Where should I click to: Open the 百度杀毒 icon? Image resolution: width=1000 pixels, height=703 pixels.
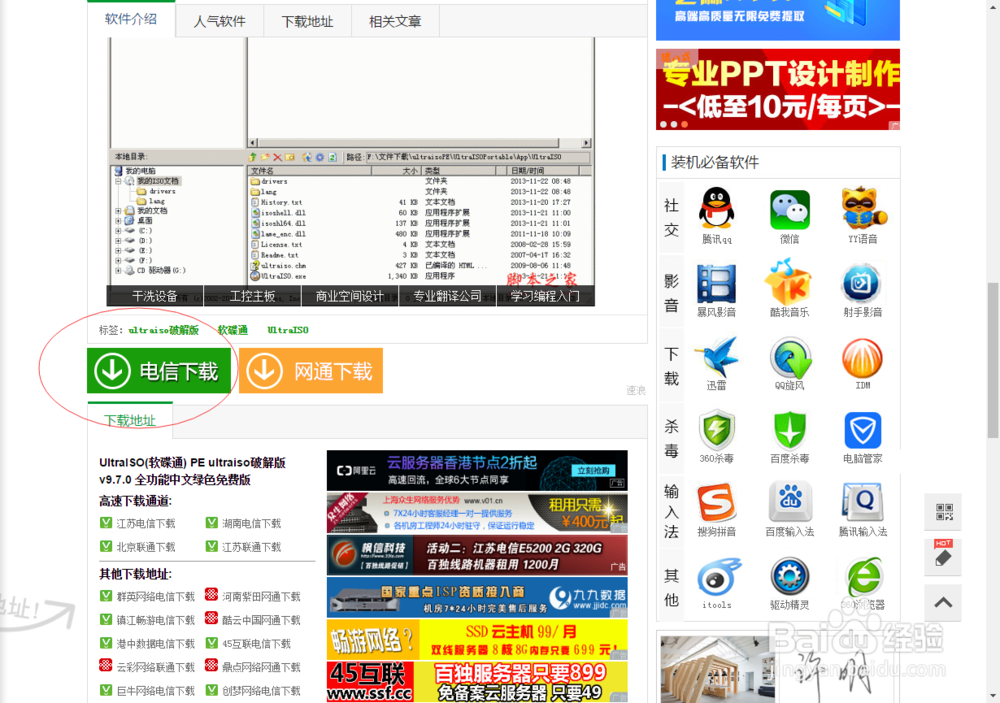790,430
